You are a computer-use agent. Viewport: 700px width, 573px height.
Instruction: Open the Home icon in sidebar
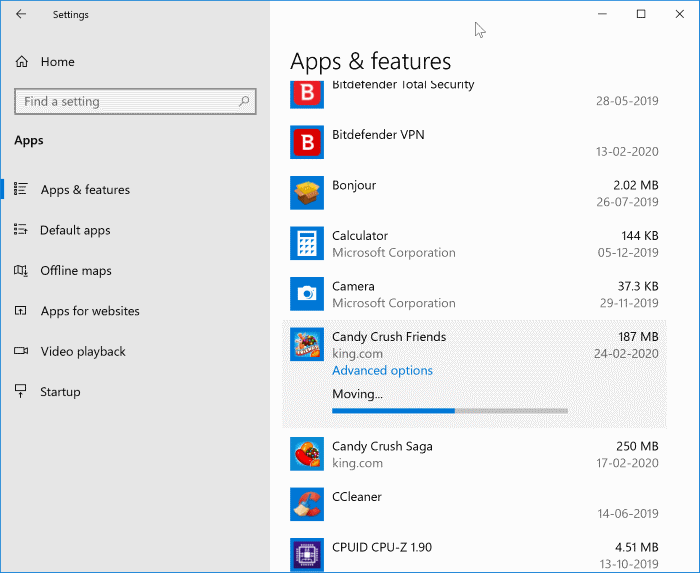click(x=21, y=62)
